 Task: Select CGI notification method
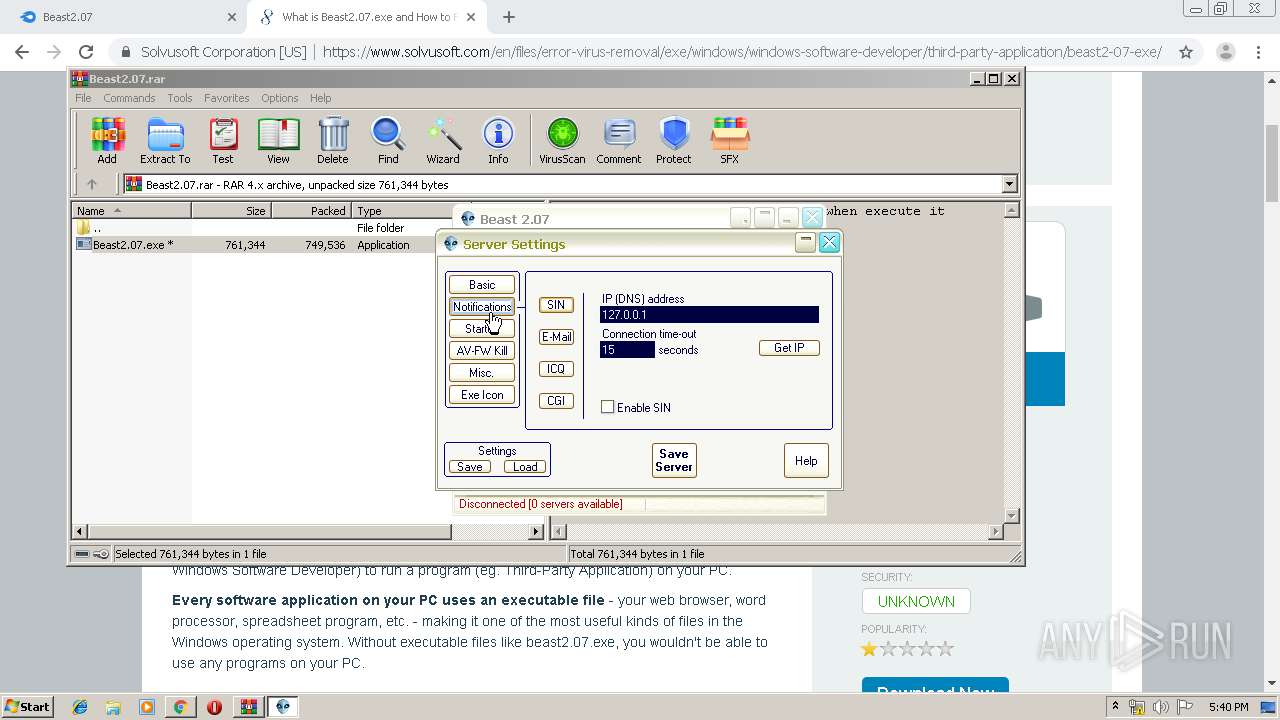coord(556,401)
